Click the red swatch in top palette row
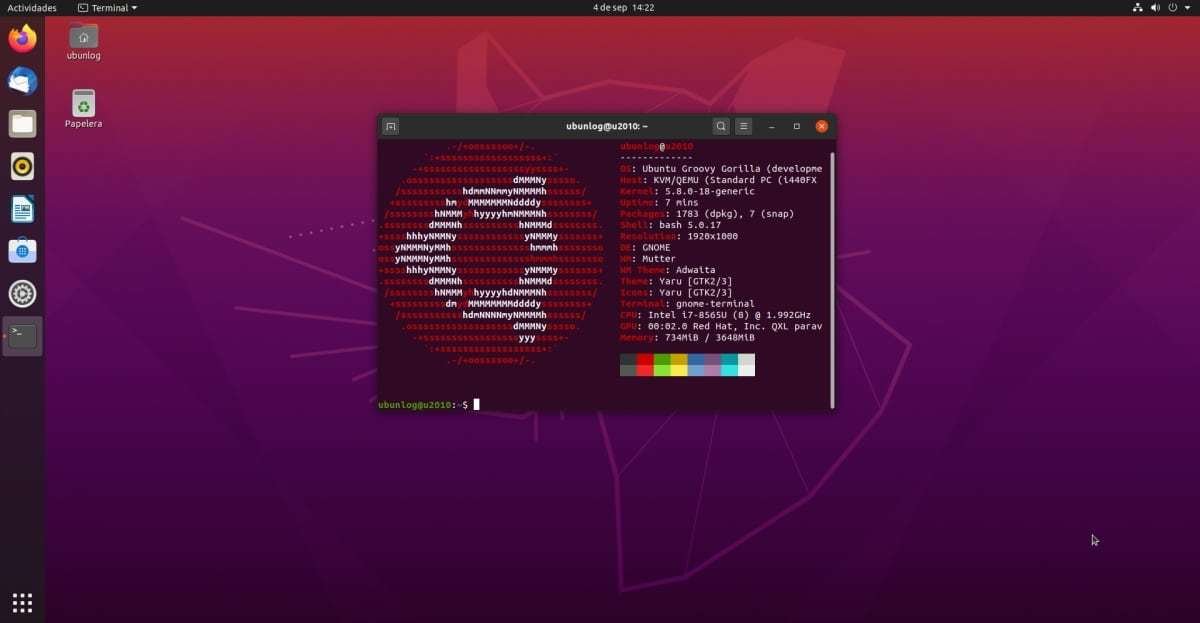This screenshot has height=623, width=1200. [x=645, y=359]
